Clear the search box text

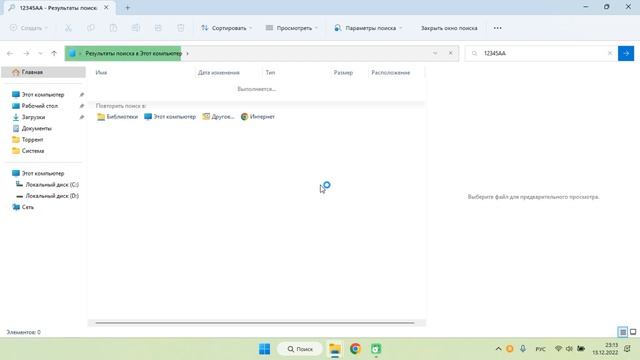(610, 53)
